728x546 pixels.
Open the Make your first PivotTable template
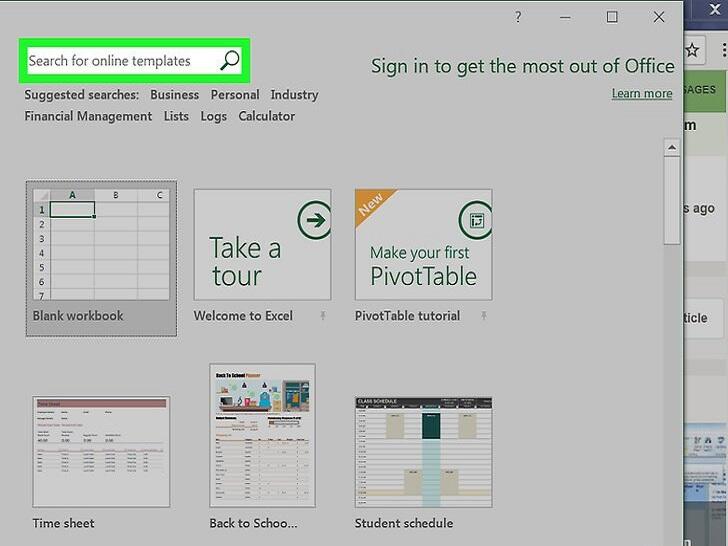coord(423,244)
